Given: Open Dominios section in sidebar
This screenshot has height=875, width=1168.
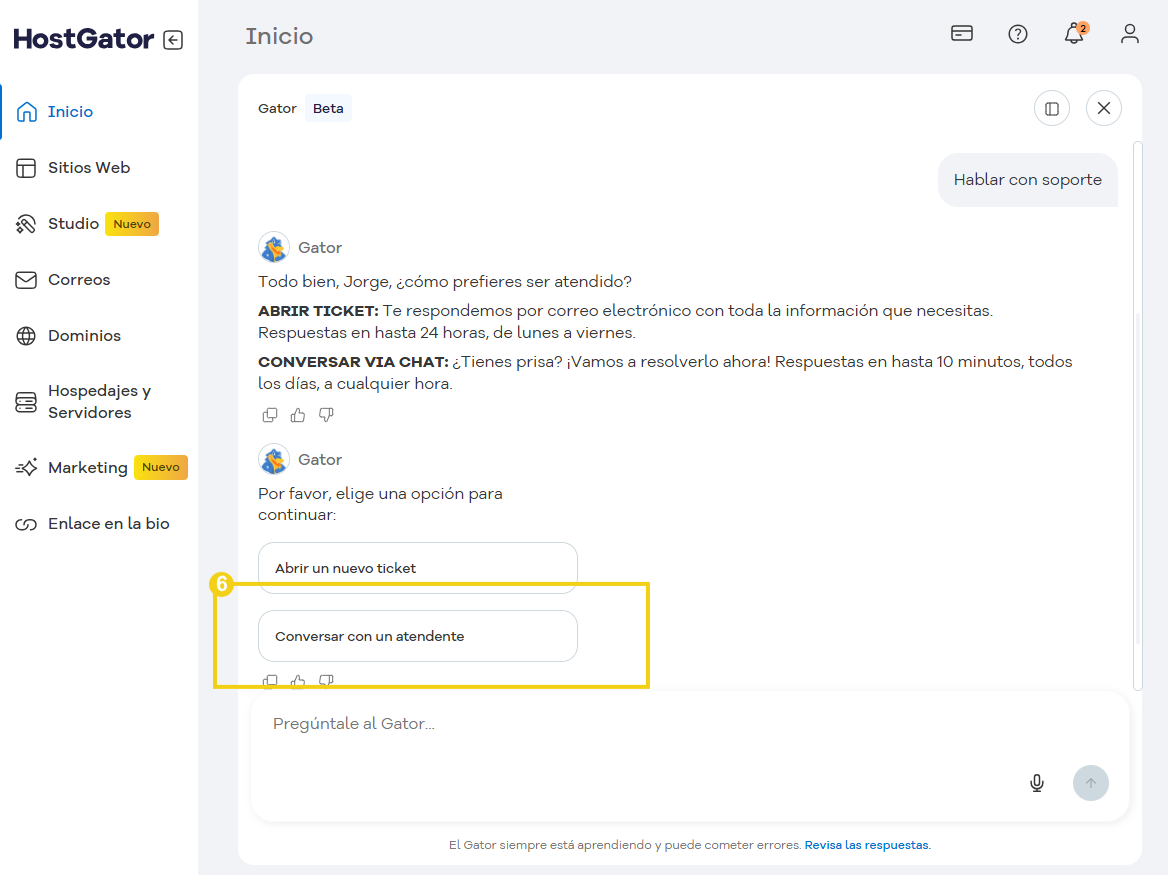Looking at the screenshot, I should pyautogui.click(x=84, y=336).
